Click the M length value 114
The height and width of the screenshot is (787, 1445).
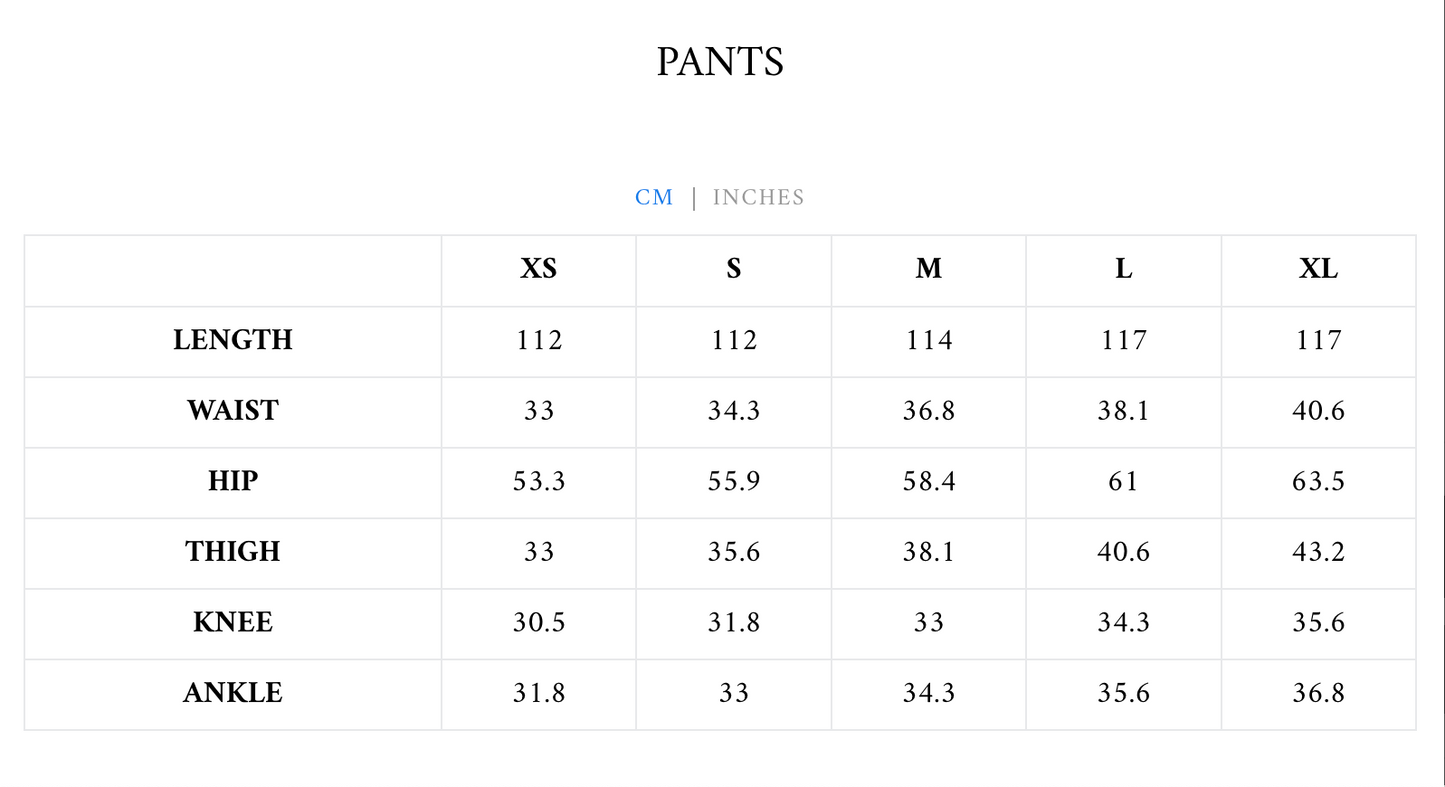(x=929, y=340)
